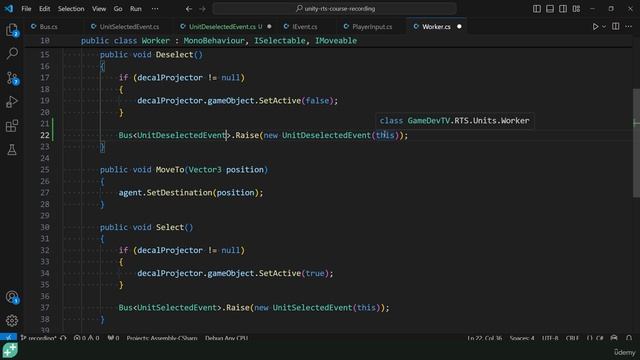Open the Go menu
The height and width of the screenshot is (360, 640).
click(x=118, y=9)
